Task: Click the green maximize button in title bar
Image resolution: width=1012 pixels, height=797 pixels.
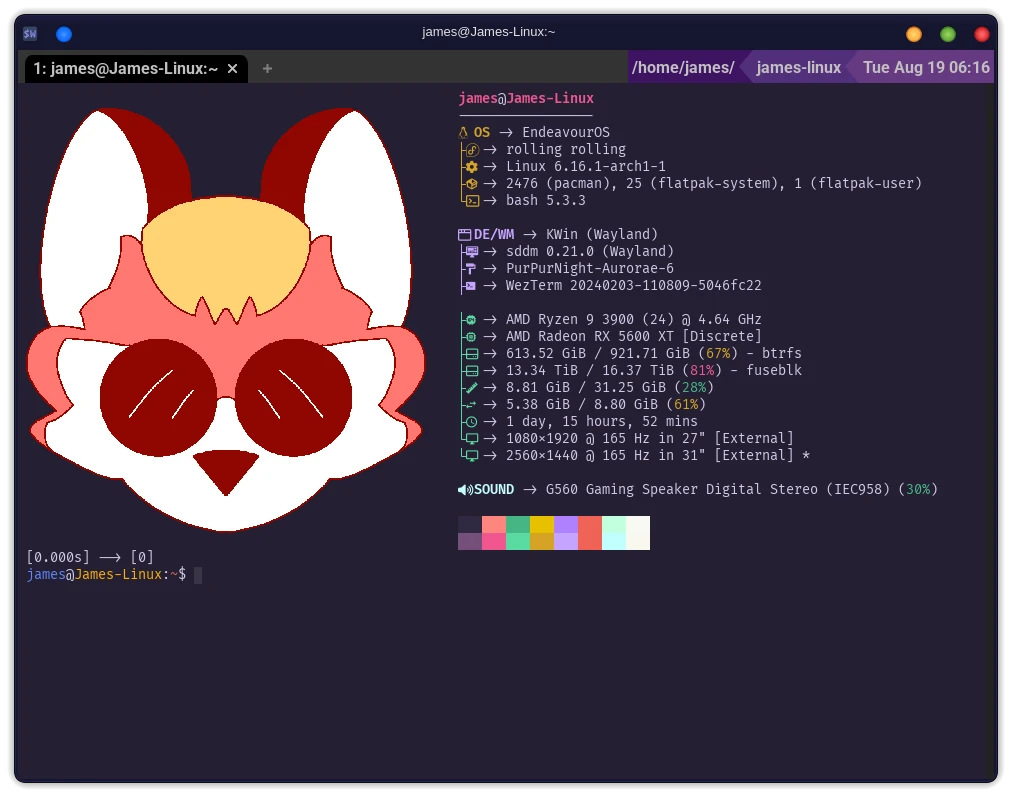Action: tap(948, 34)
